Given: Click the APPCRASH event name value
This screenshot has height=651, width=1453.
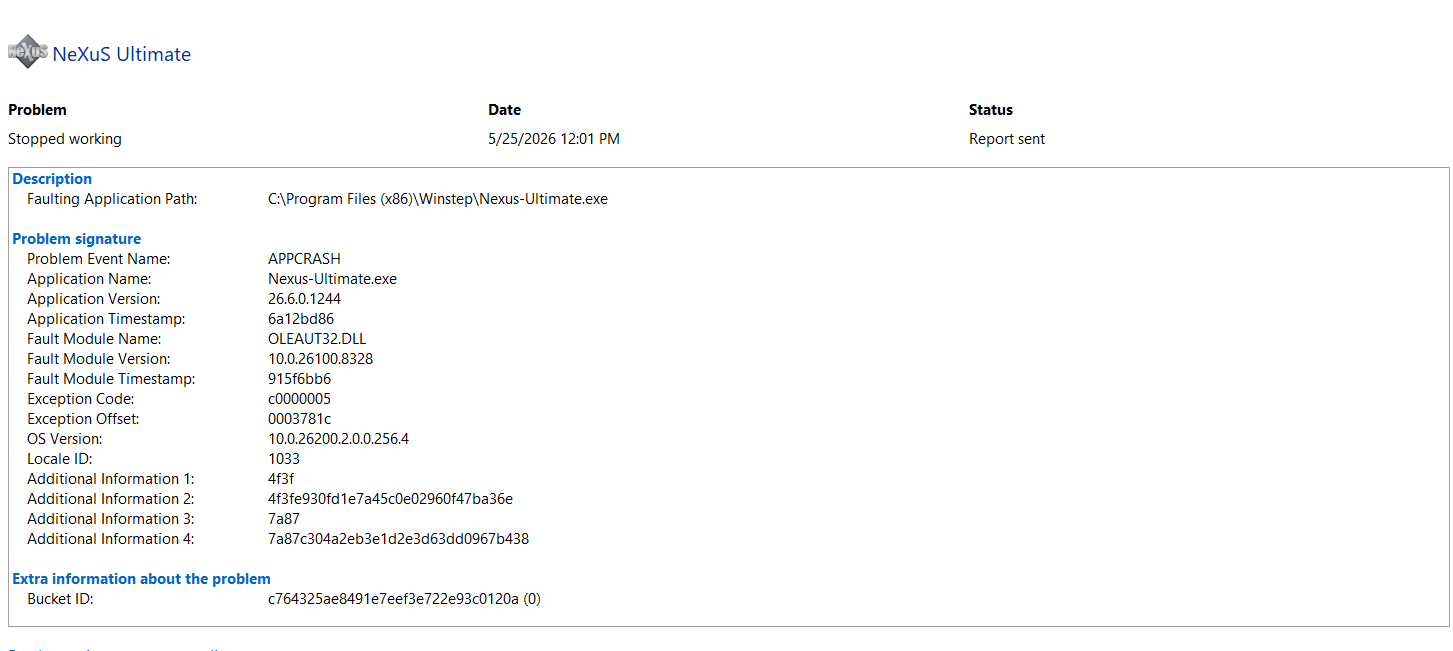Looking at the screenshot, I should (304, 259).
